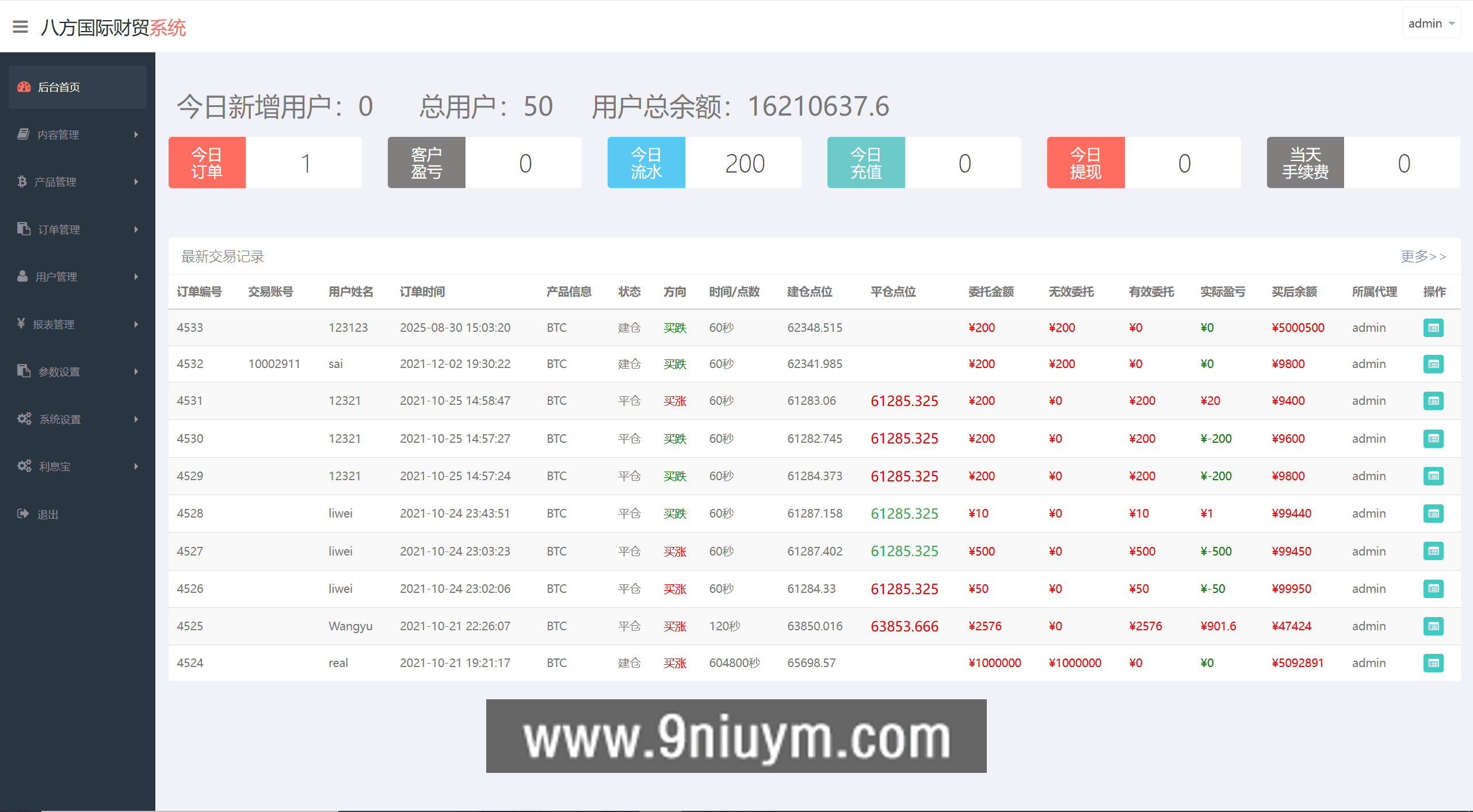This screenshot has height=812, width=1473.
Task: Click the 内容管理 book icon
Action: [x=23, y=134]
